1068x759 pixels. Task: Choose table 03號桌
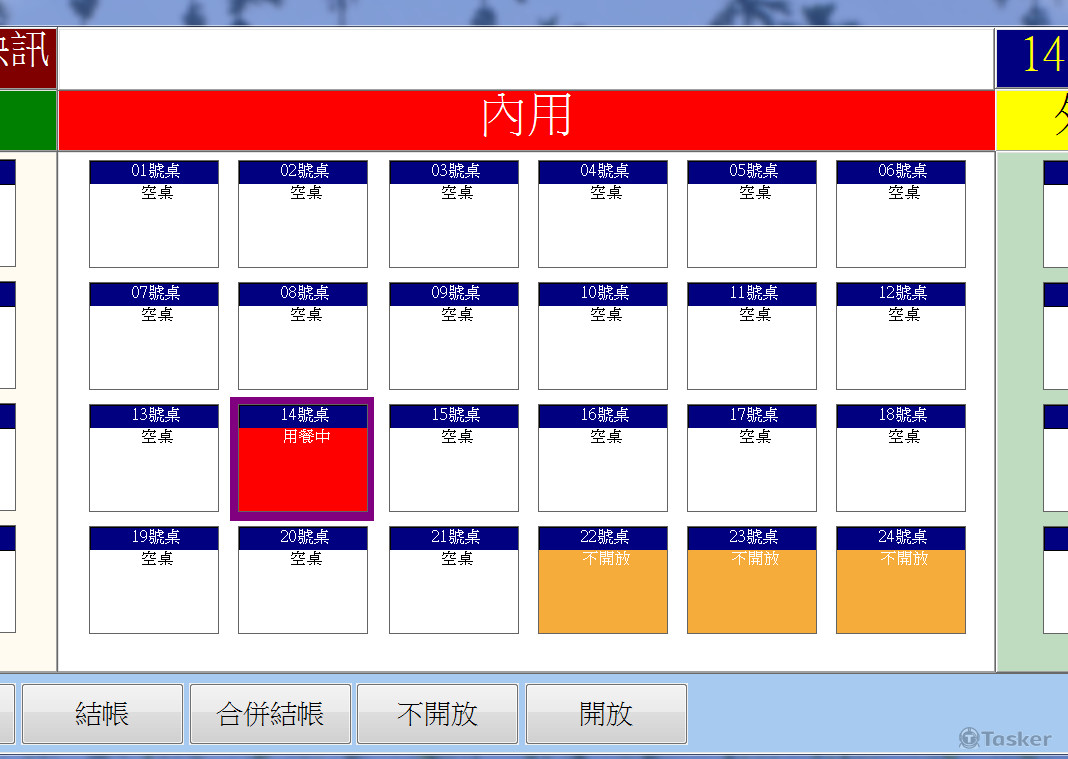(x=454, y=214)
